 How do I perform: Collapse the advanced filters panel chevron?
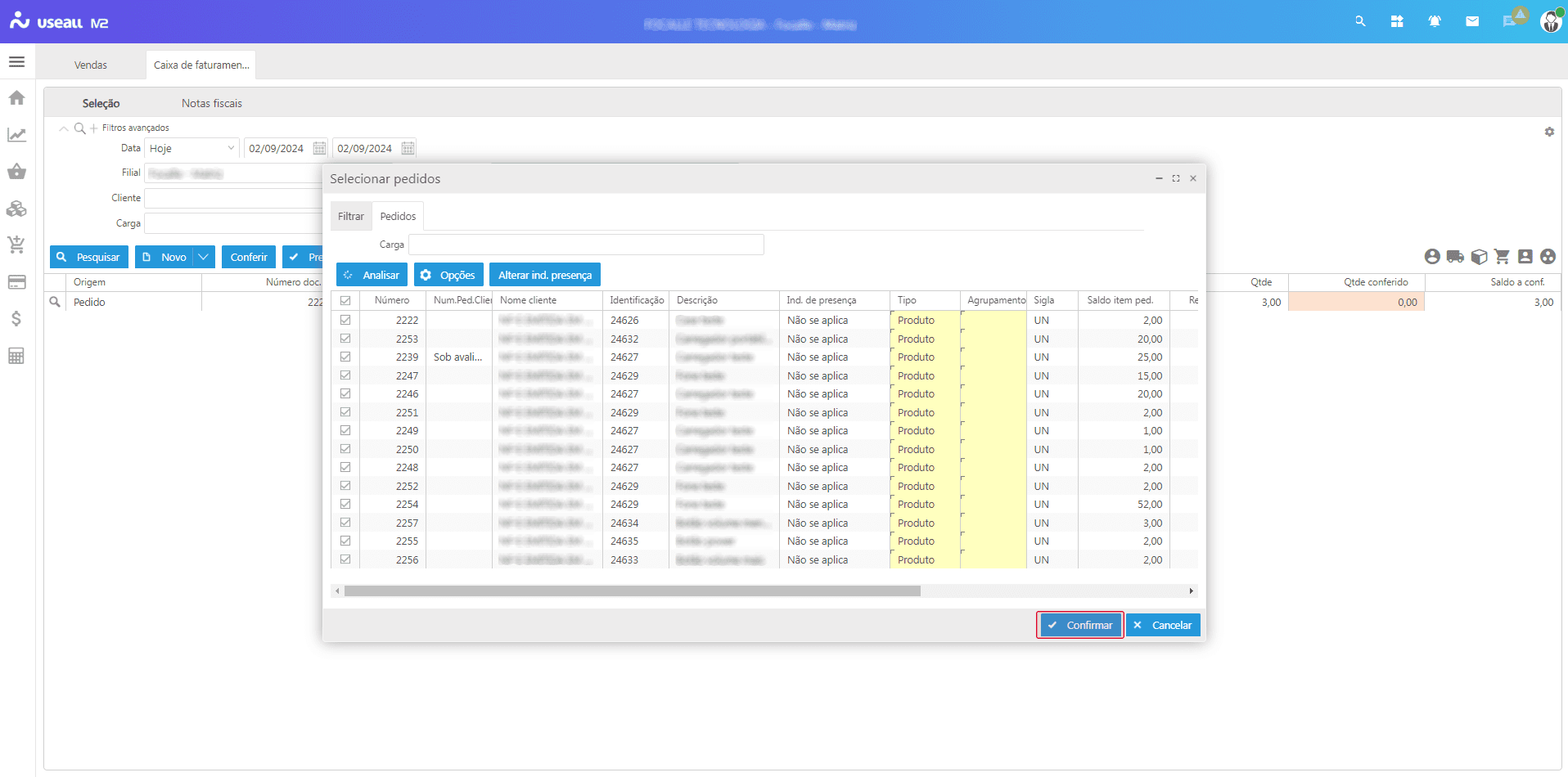pyautogui.click(x=63, y=128)
